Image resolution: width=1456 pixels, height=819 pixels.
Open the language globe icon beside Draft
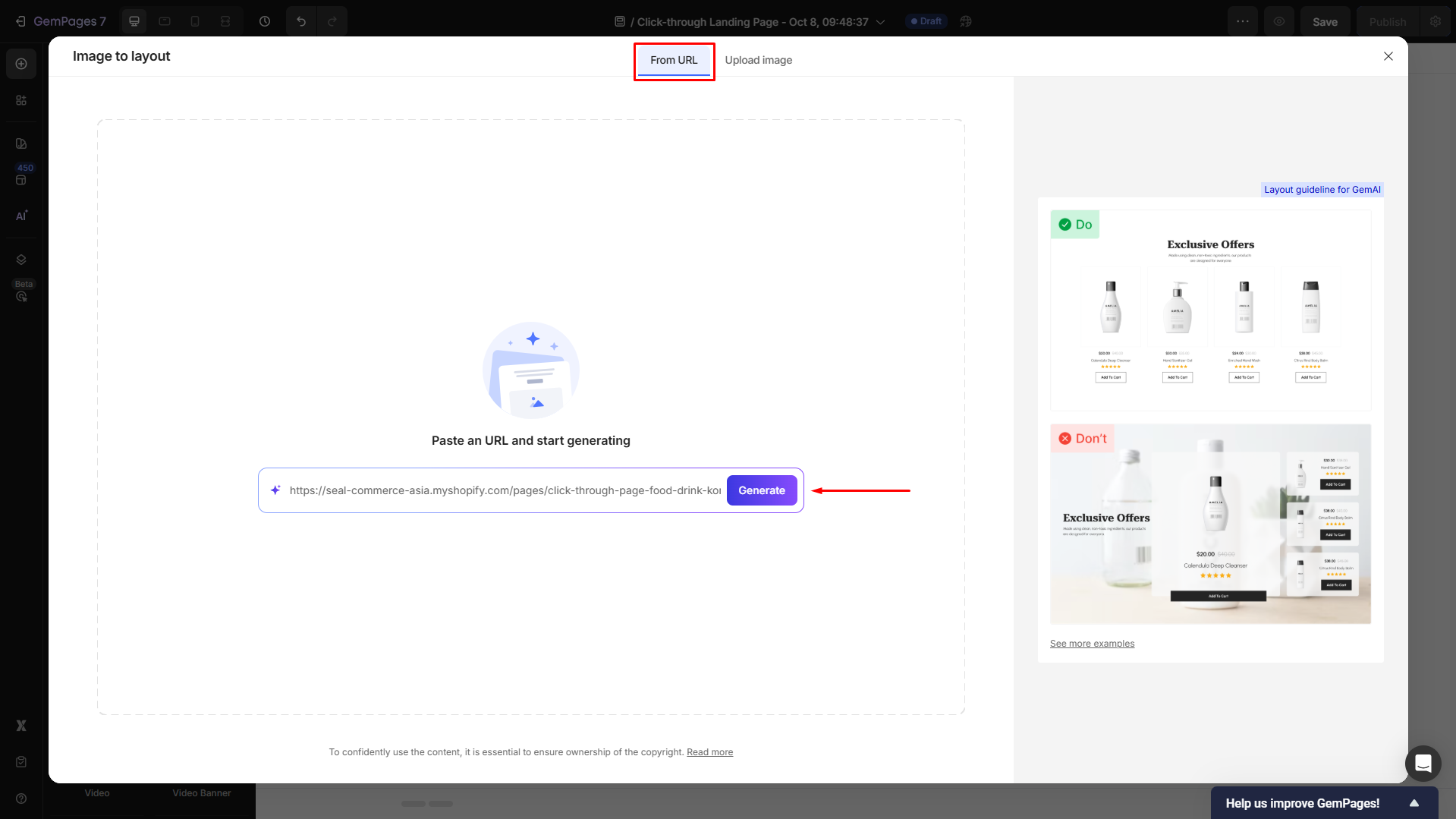click(966, 21)
